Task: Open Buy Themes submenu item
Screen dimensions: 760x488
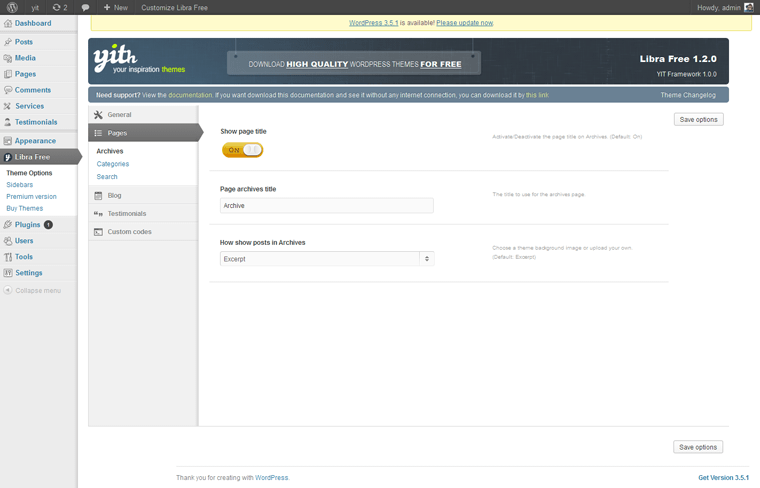Action: click(24, 208)
